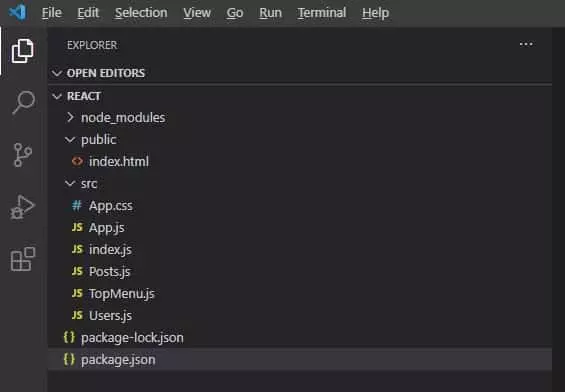Viewport: 565px width, 392px height.
Task: Click the braces icon beside package.json
Action: pos(69,359)
